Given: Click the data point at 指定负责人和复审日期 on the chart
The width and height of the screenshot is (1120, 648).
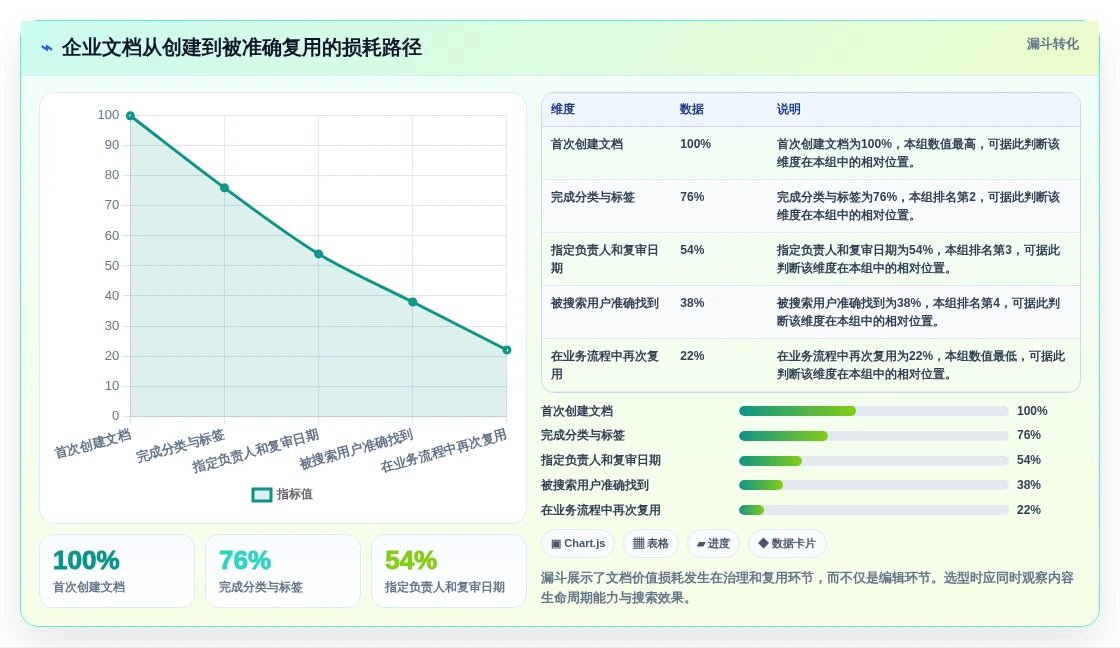Looking at the screenshot, I should (x=319, y=254).
